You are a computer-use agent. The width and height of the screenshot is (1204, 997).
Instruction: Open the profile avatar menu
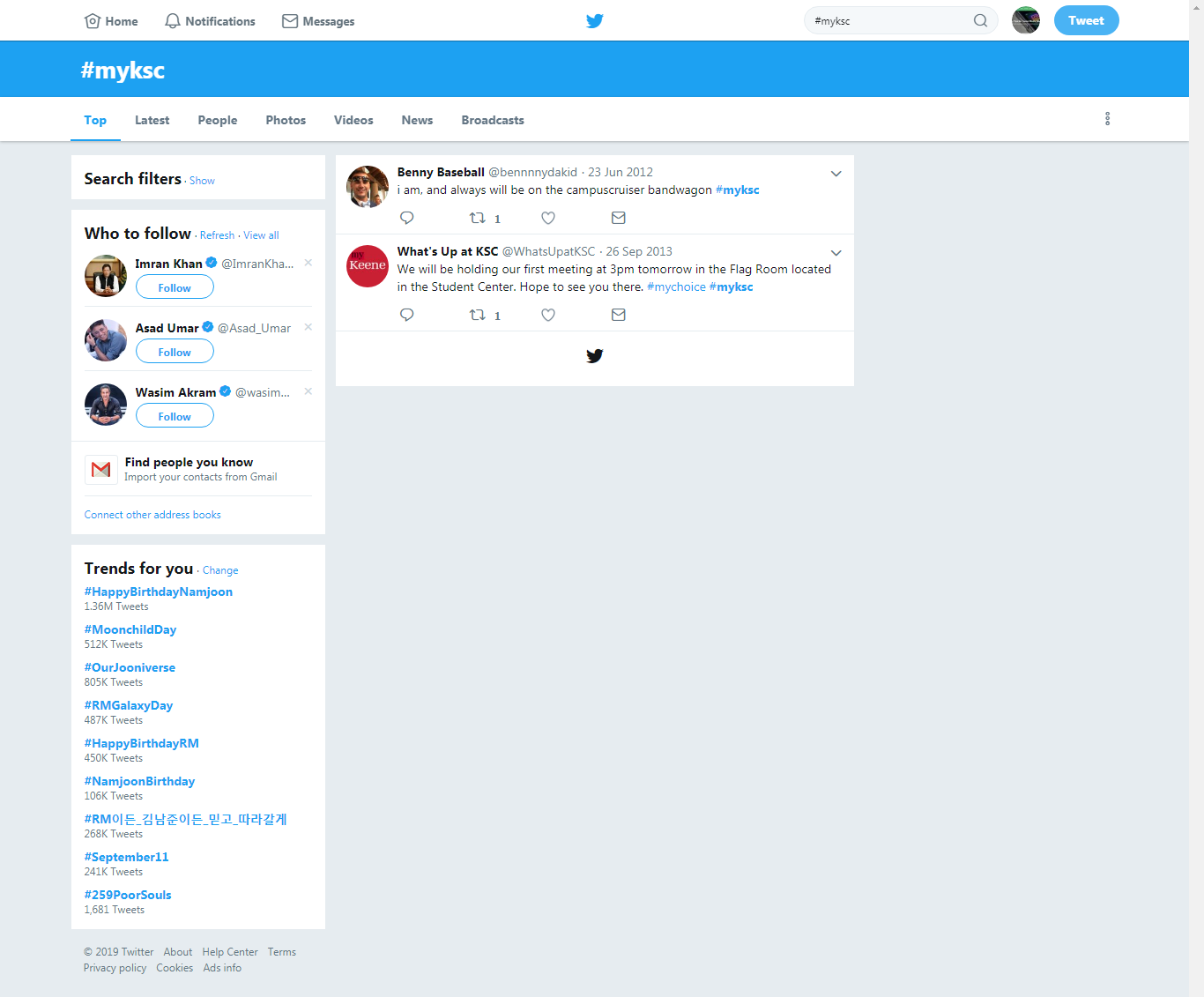(1026, 20)
